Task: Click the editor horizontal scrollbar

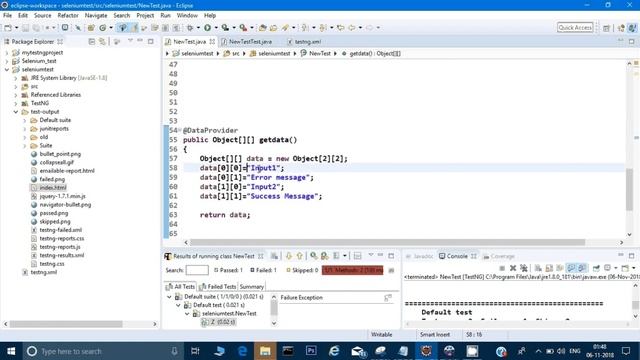Action: tap(387, 242)
